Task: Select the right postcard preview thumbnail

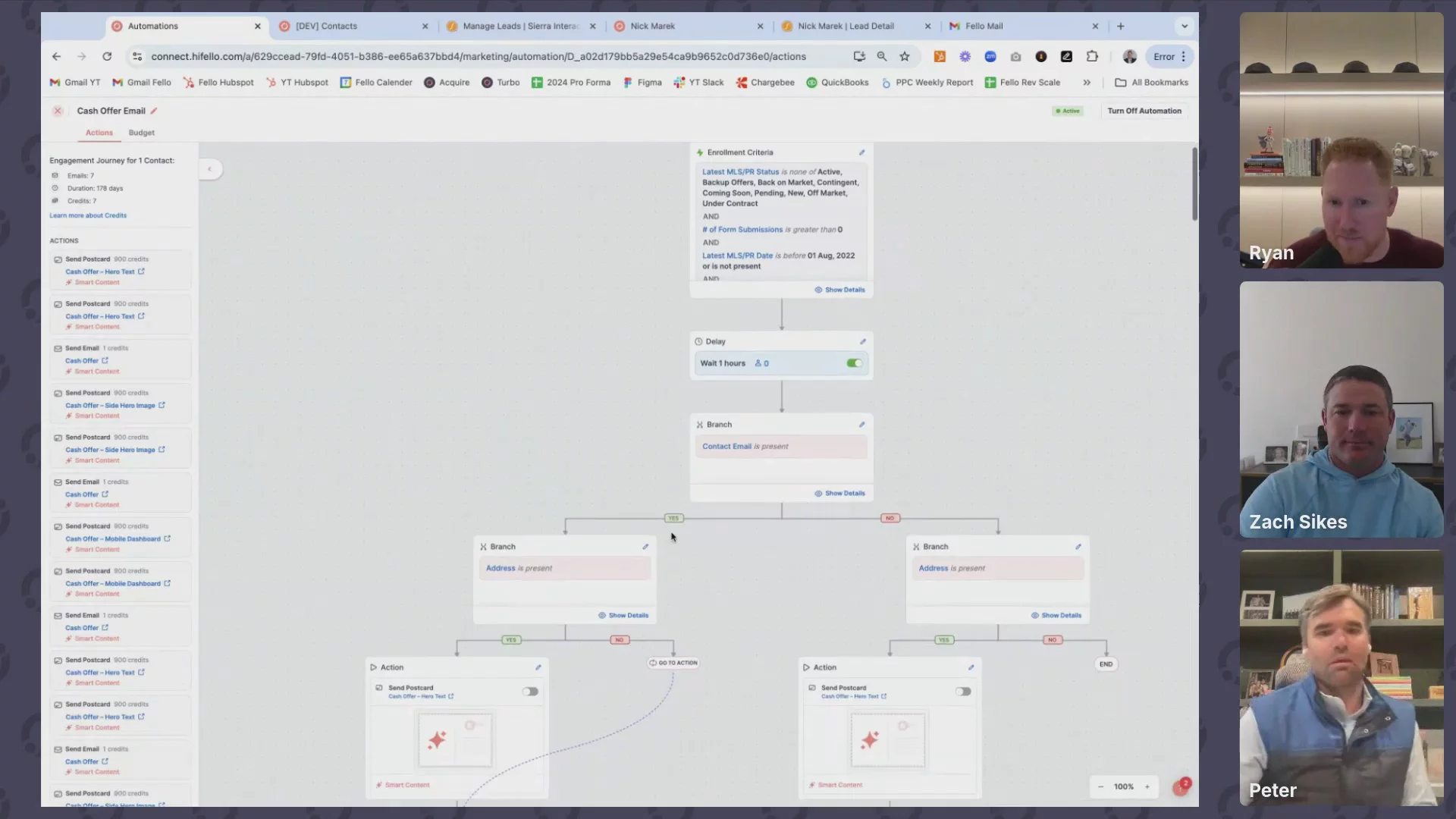Action: (888, 739)
